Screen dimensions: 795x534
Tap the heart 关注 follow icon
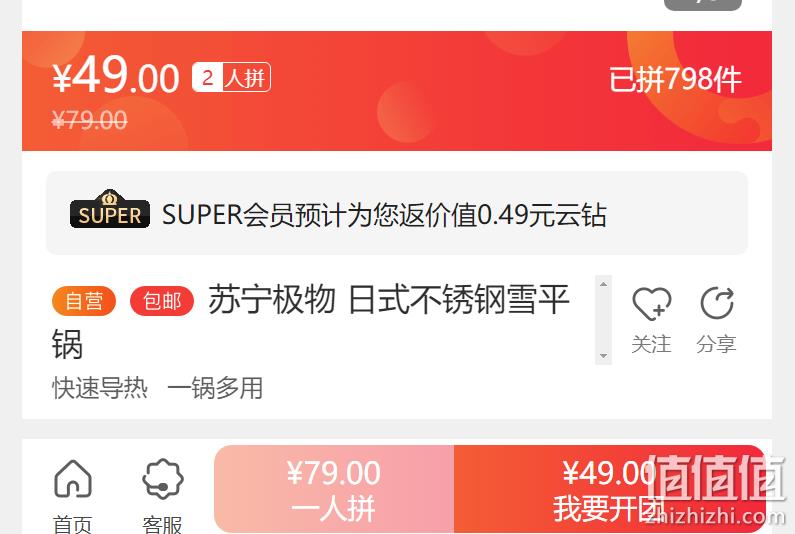click(x=652, y=303)
